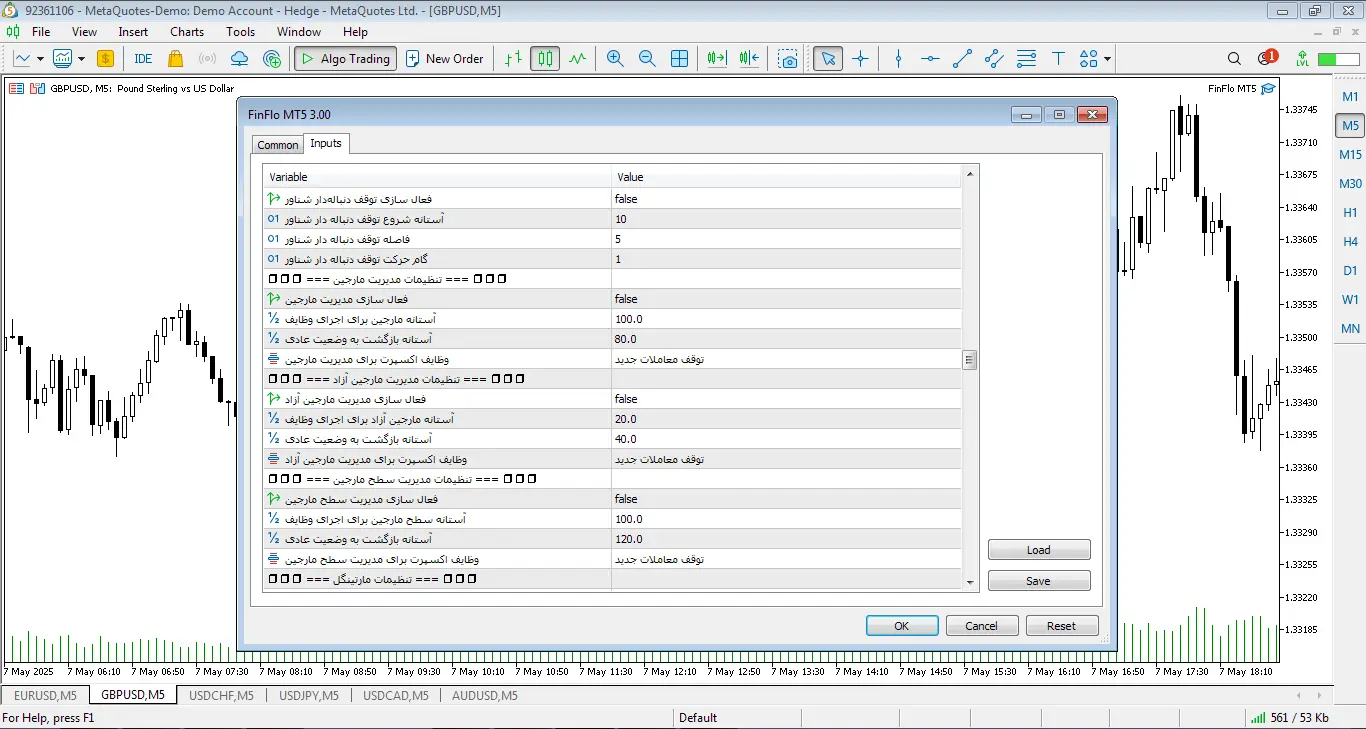Viewport: 1366px width, 729px height.
Task: Open the IDE MetaEditor button
Action: tap(143, 59)
